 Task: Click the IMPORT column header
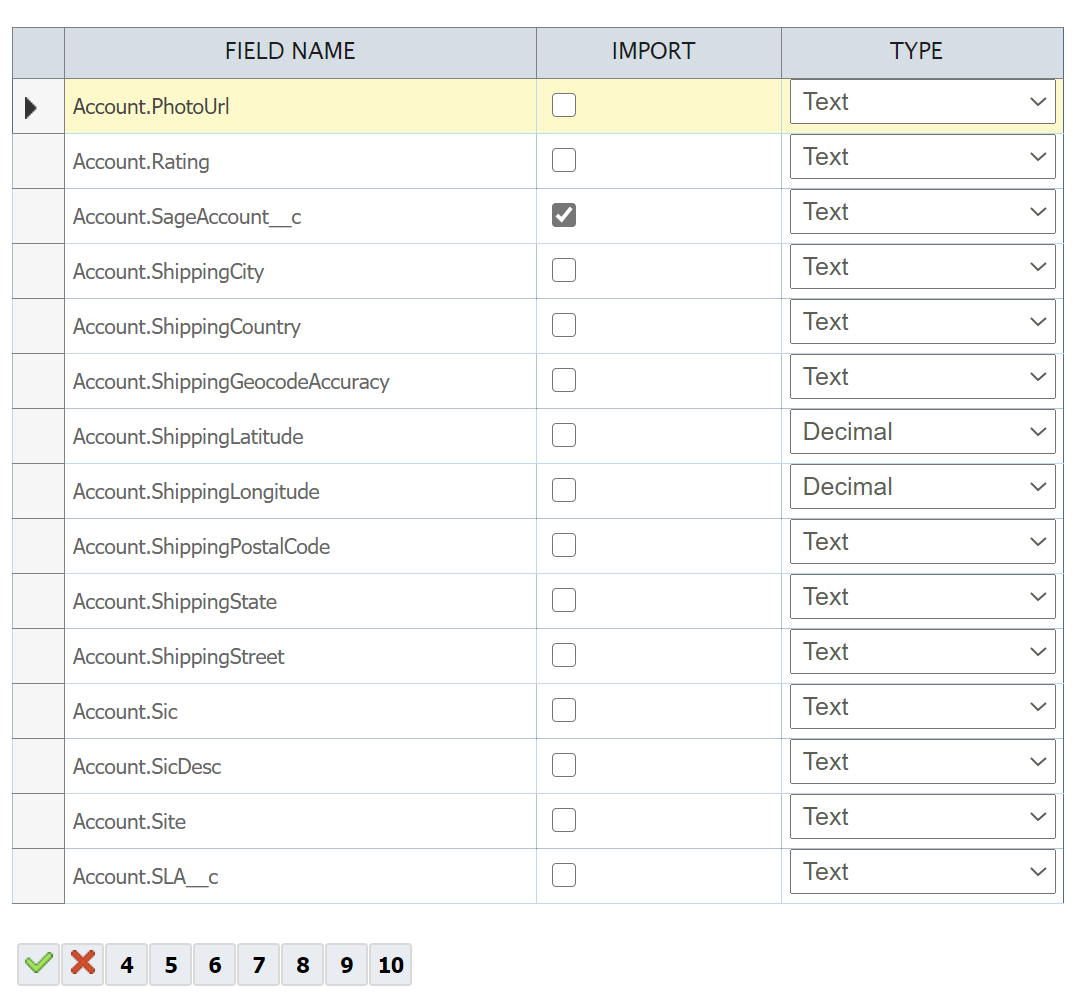click(x=653, y=52)
